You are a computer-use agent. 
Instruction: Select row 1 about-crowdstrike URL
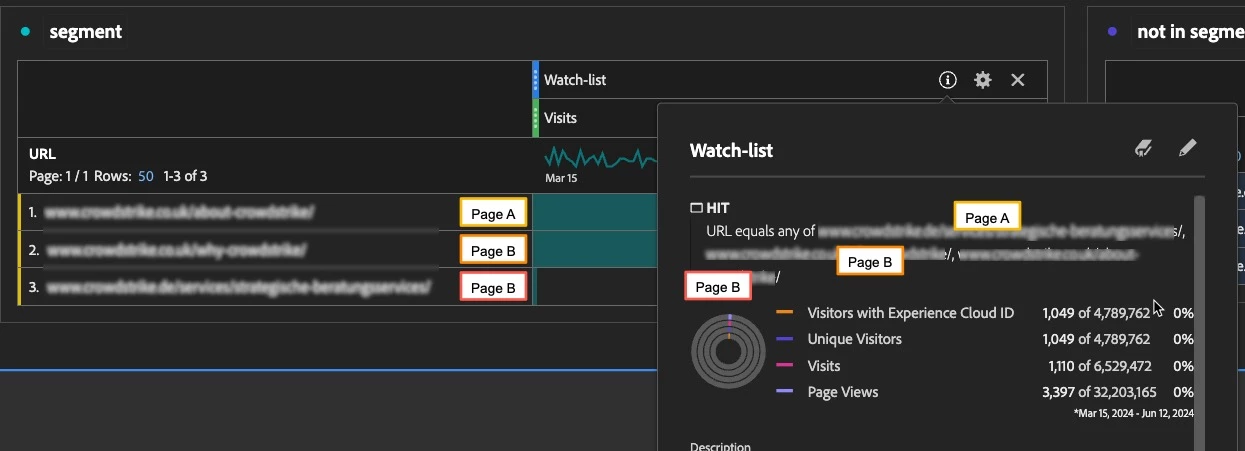click(180, 212)
